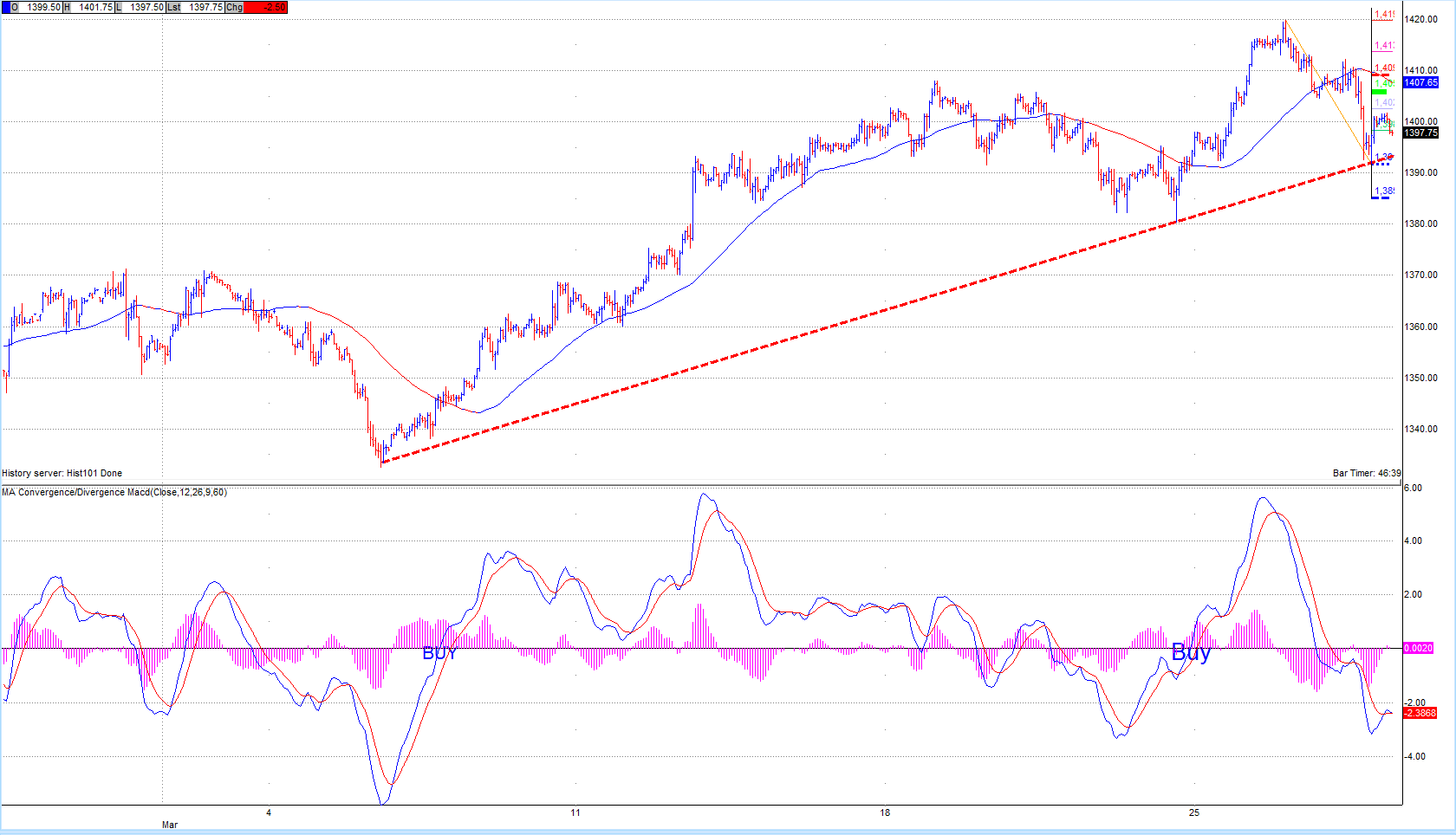This screenshot has width=1456, height=835.
Task: Select the MA Convergence/Divergence Macd indicator label
Action: click(x=114, y=492)
